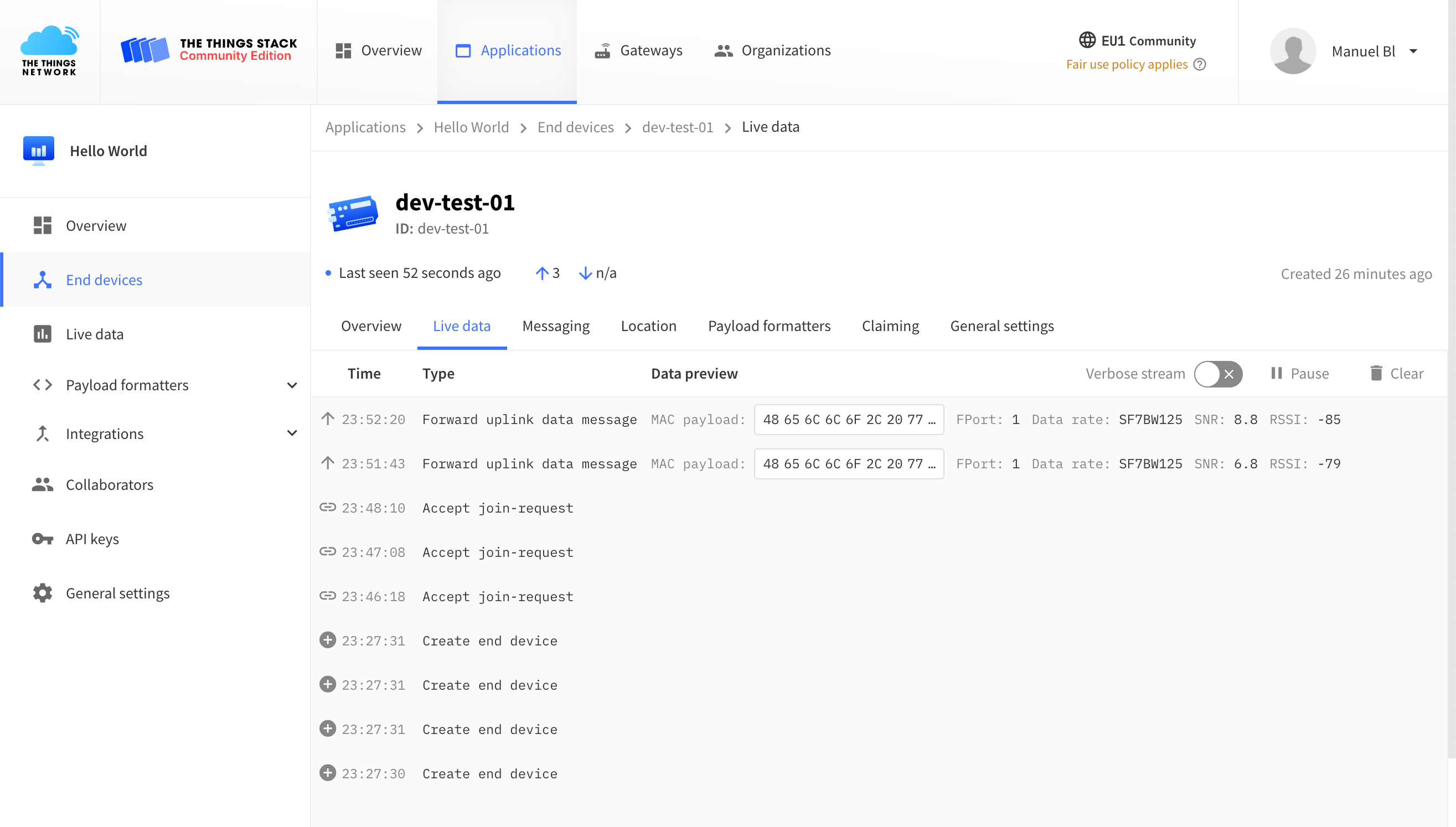The width and height of the screenshot is (1456, 827).
Task: Switch to the device Overview tab
Action: coord(371,326)
